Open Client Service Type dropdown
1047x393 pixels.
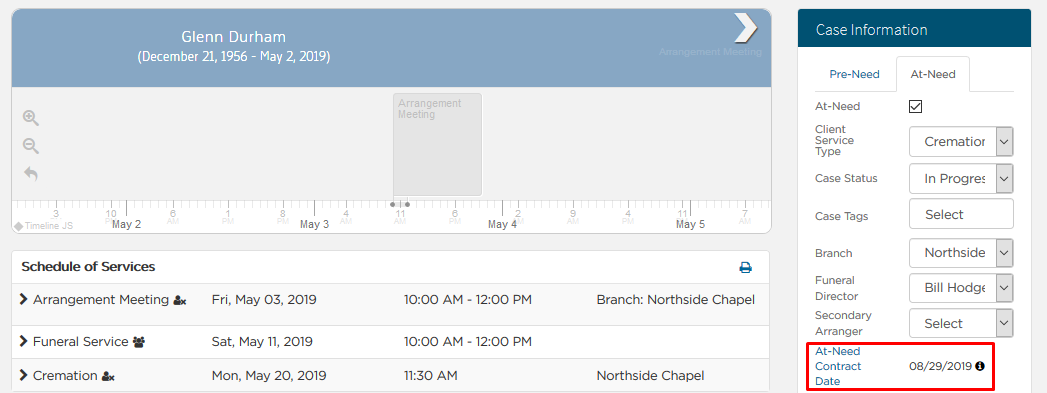tap(961, 141)
